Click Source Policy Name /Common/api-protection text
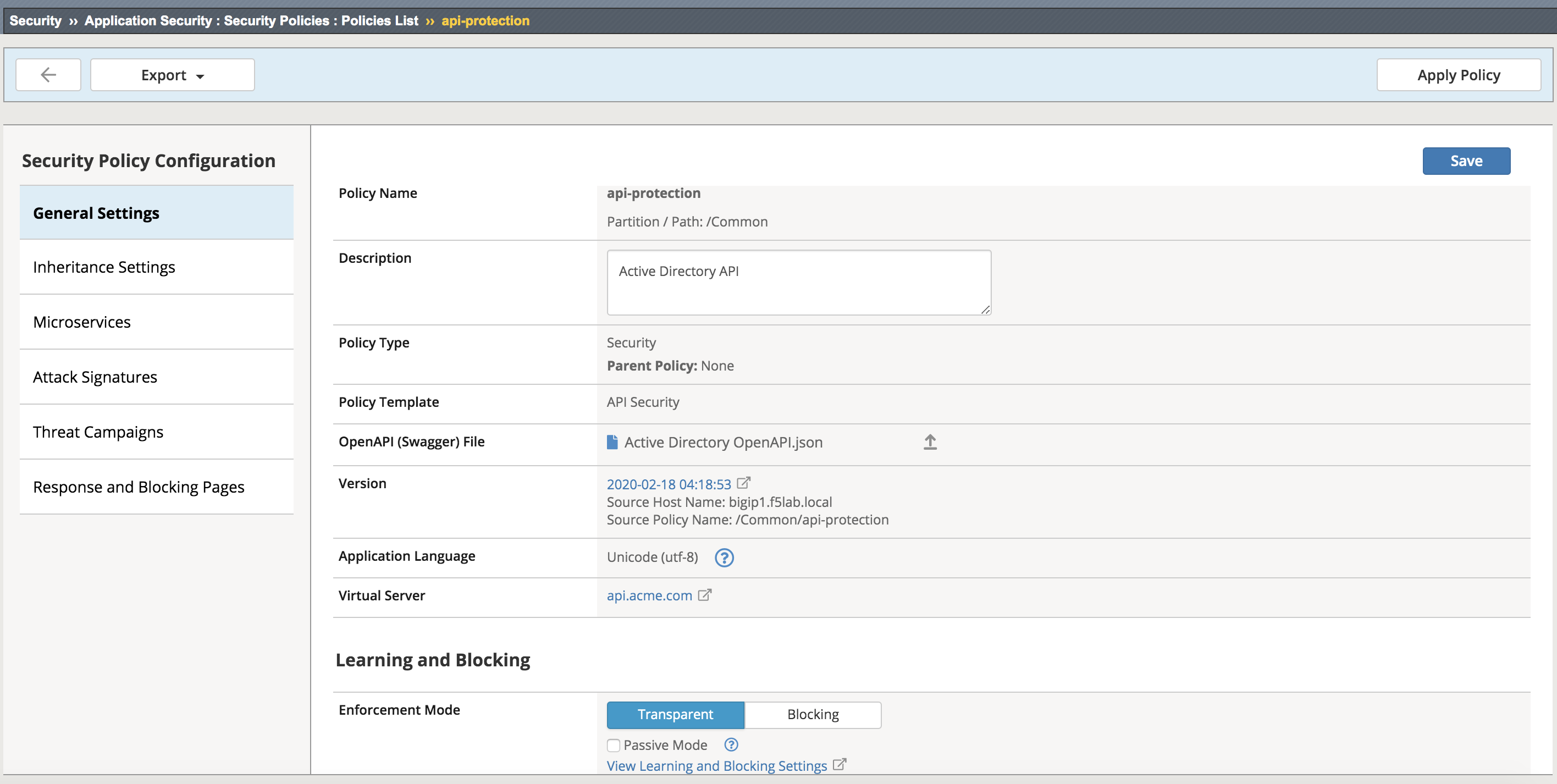This screenshot has height=784, width=1557. pyautogui.click(x=748, y=520)
